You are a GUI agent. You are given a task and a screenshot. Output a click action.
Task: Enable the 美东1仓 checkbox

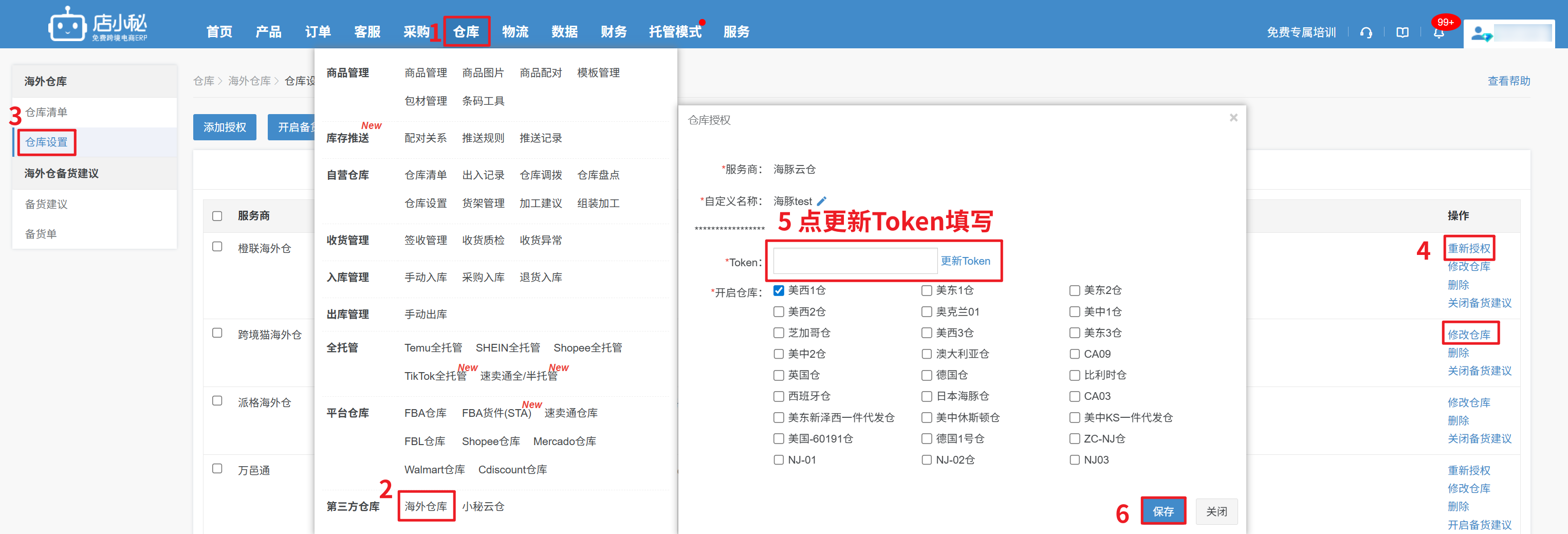(927, 290)
